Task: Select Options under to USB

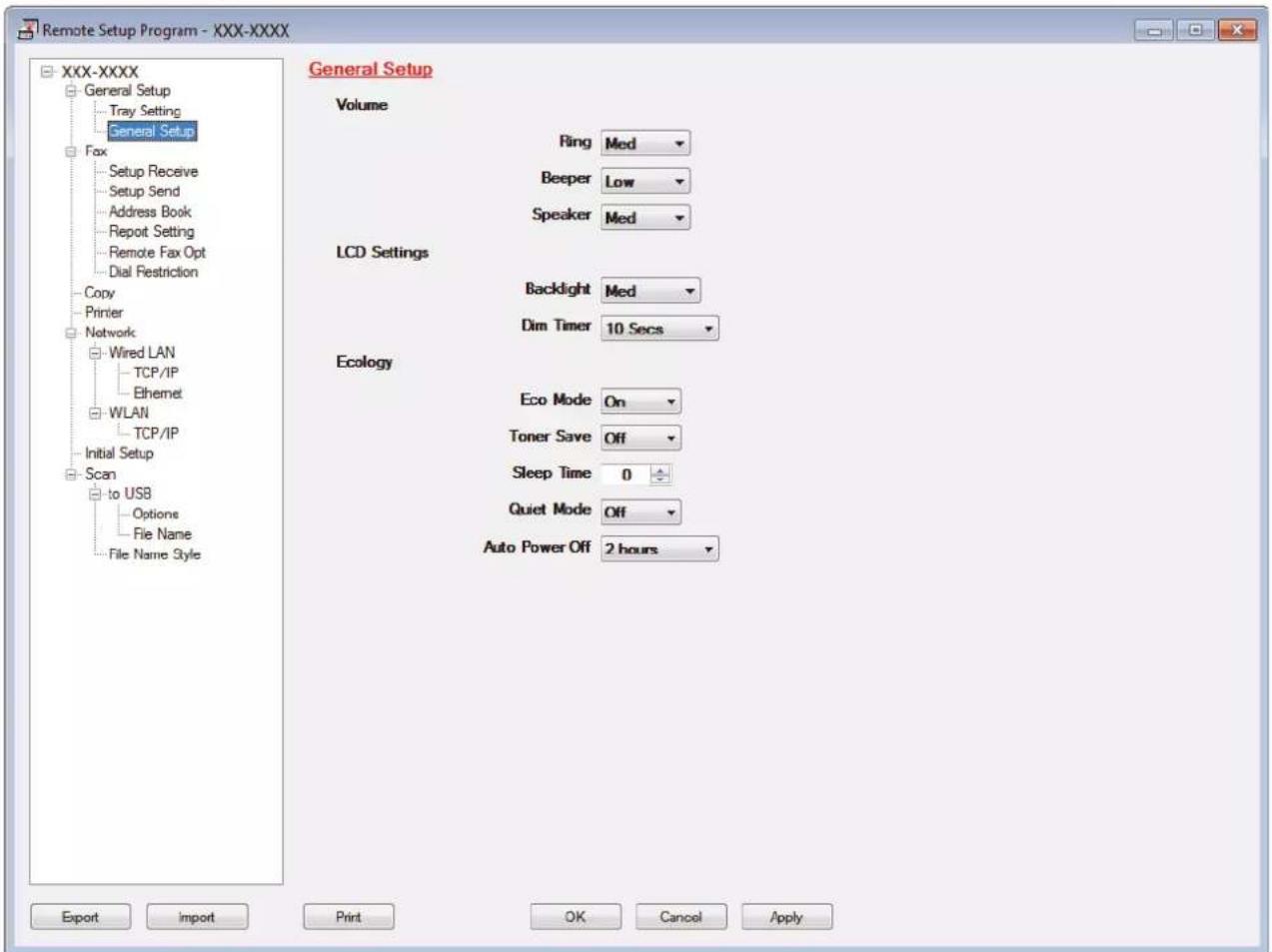Action: (155, 513)
